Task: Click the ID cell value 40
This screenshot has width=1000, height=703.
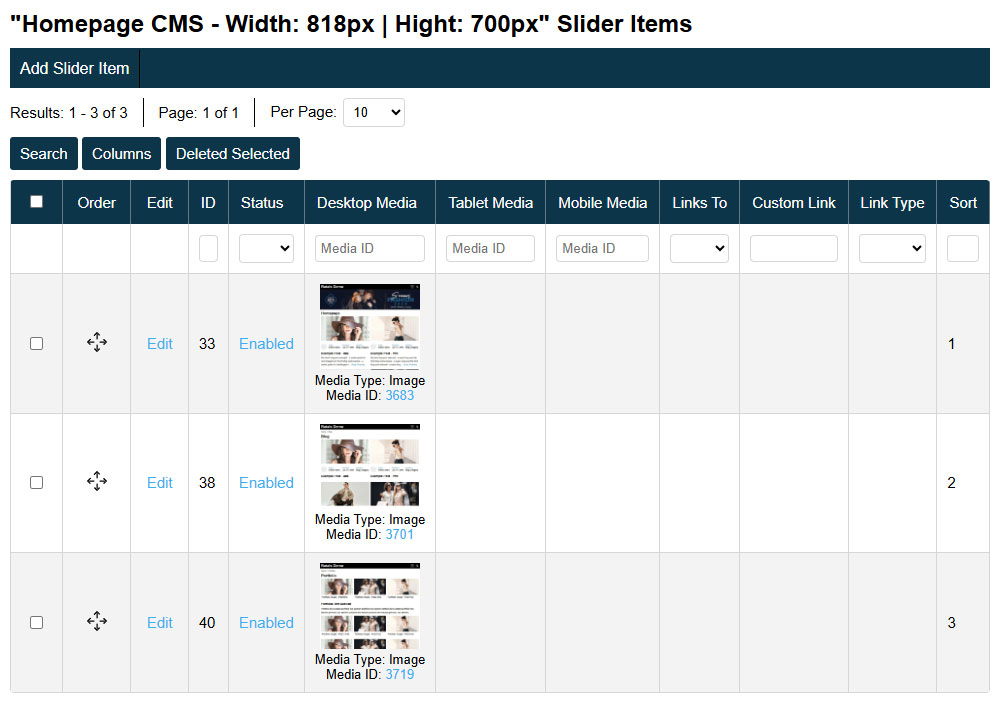Action: [207, 623]
